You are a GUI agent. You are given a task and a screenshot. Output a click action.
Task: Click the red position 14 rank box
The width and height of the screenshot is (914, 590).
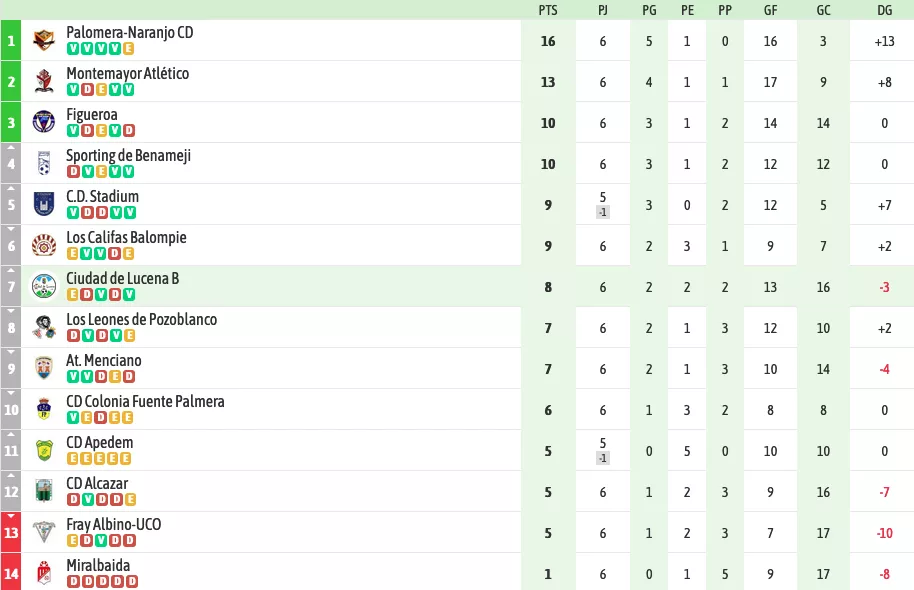(11, 574)
